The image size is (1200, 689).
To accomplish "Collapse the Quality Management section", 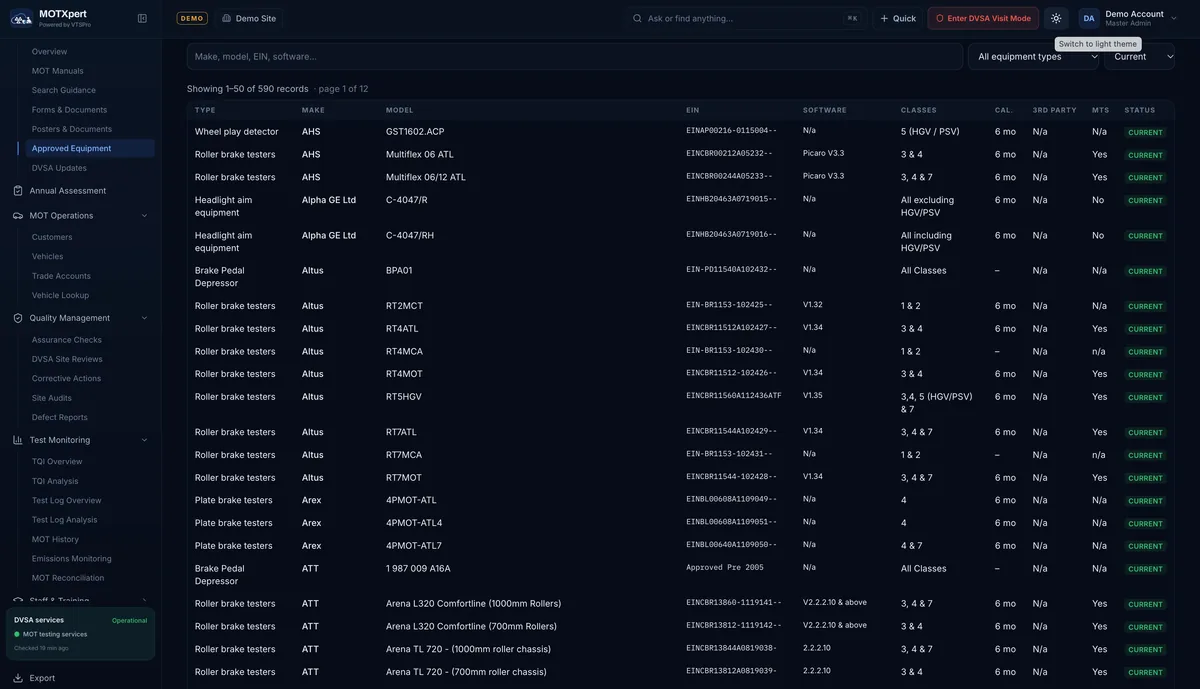I will click(x=144, y=318).
